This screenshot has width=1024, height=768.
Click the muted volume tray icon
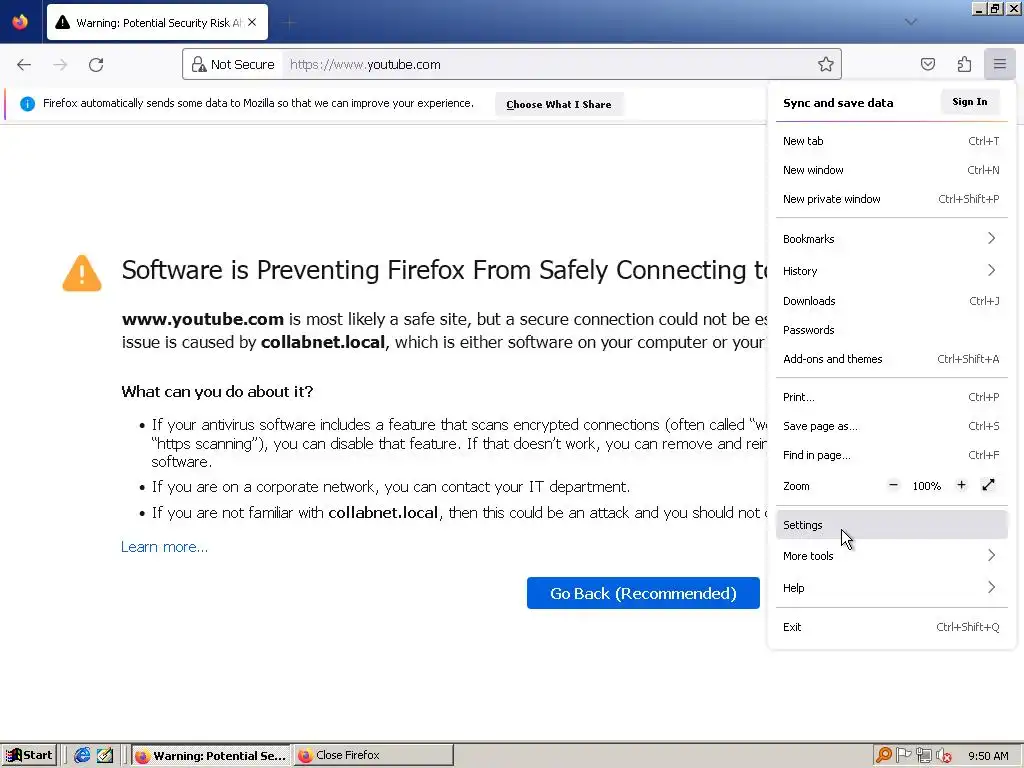(944, 756)
